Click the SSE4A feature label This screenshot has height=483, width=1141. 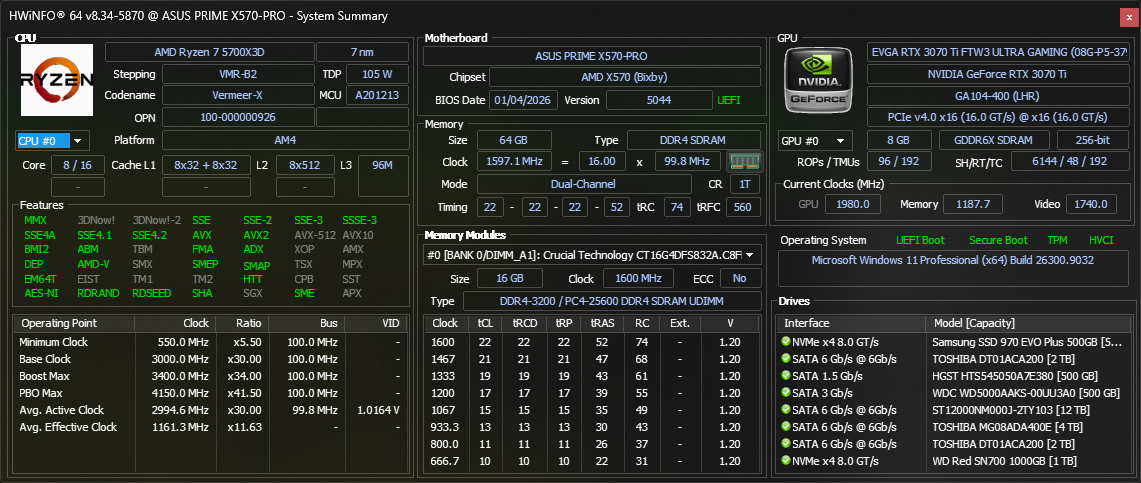[x=39, y=235]
